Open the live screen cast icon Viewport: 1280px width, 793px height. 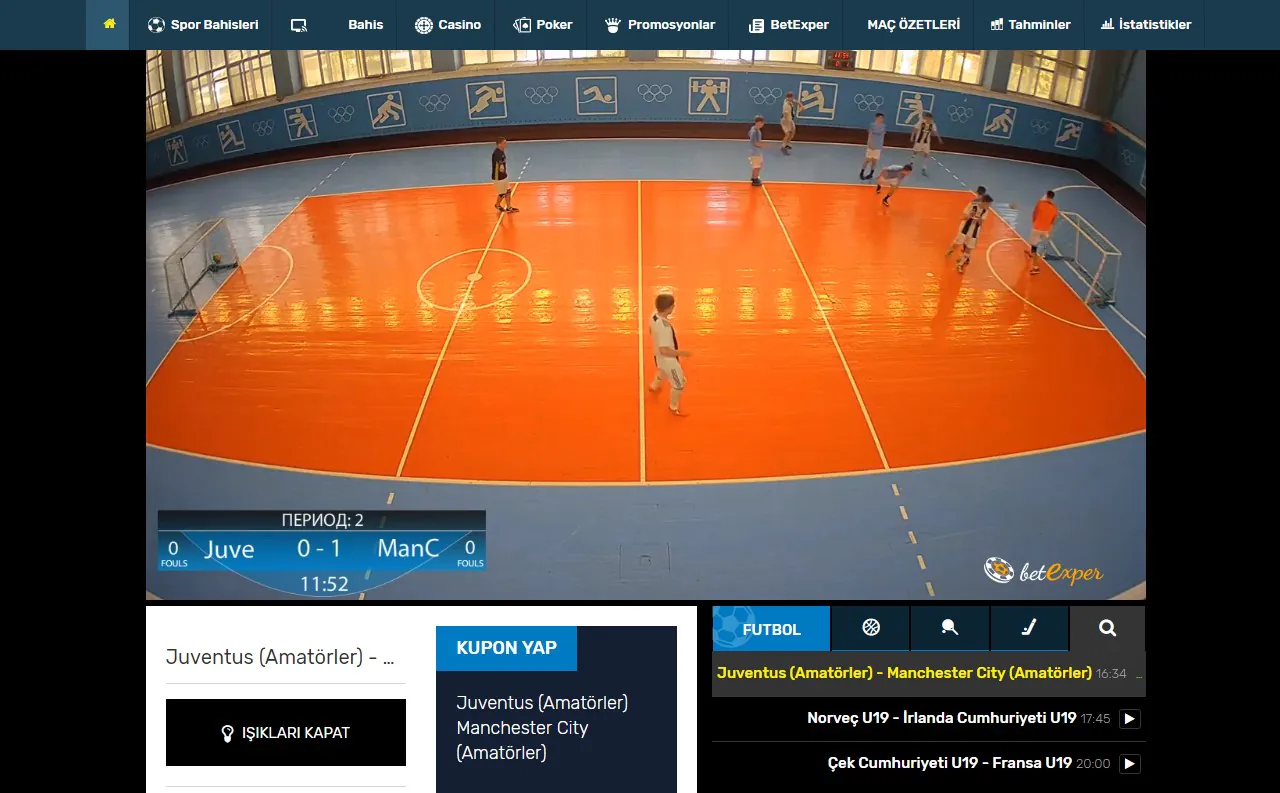(x=298, y=25)
